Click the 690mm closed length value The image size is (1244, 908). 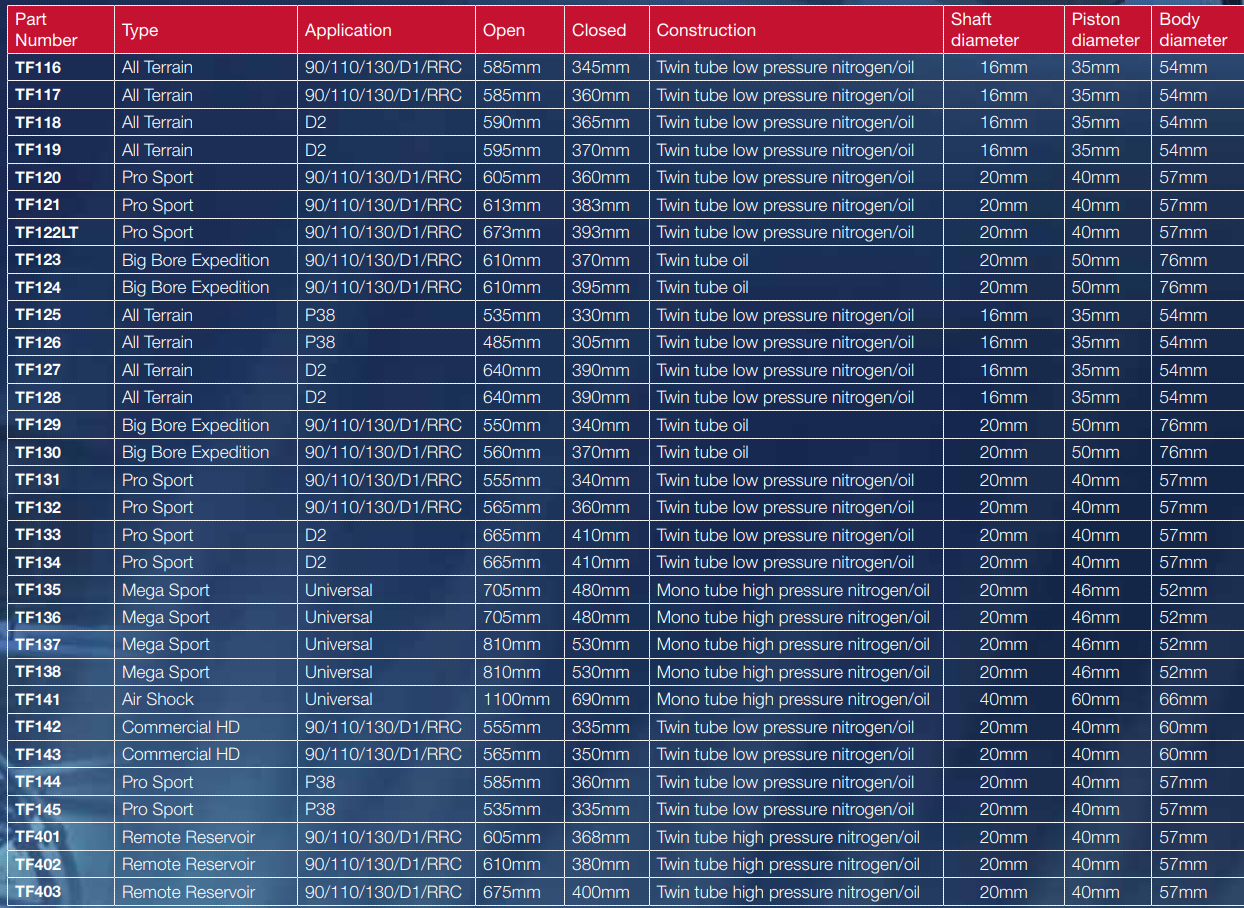[x=601, y=700]
